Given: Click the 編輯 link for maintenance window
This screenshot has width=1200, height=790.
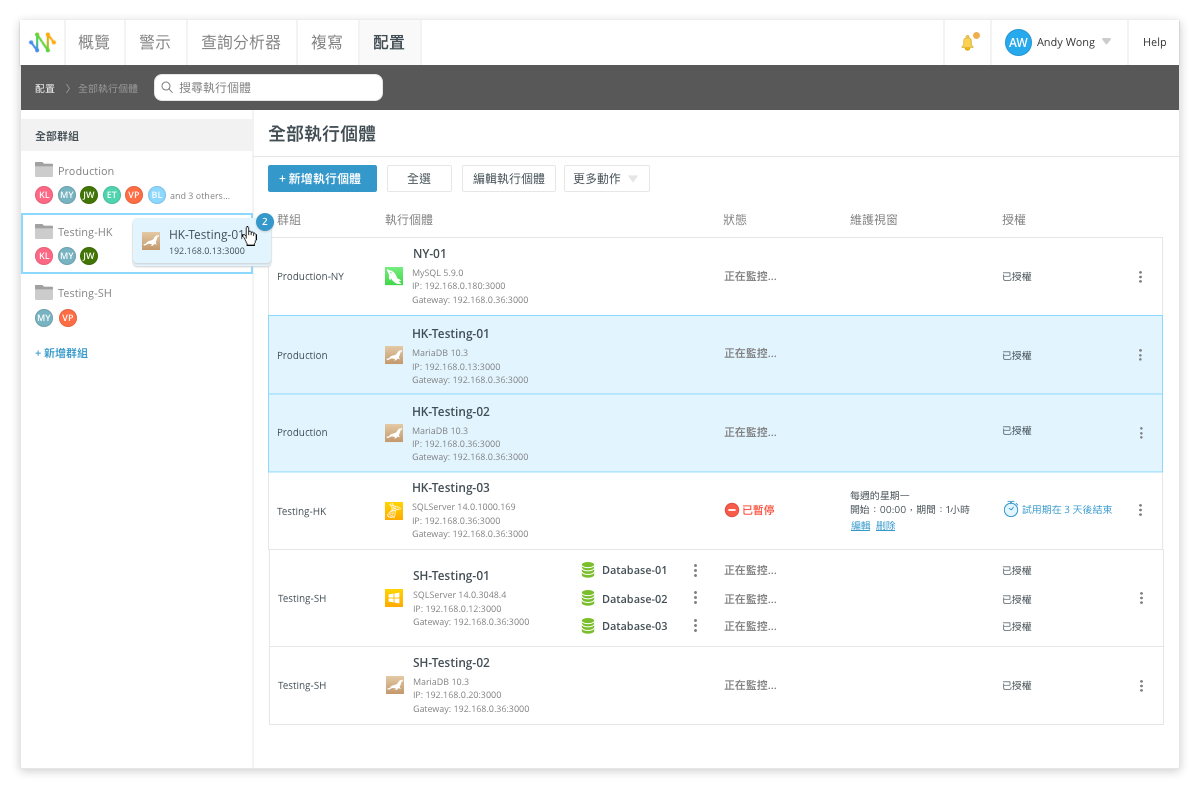Looking at the screenshot, I should pos(860,526).
